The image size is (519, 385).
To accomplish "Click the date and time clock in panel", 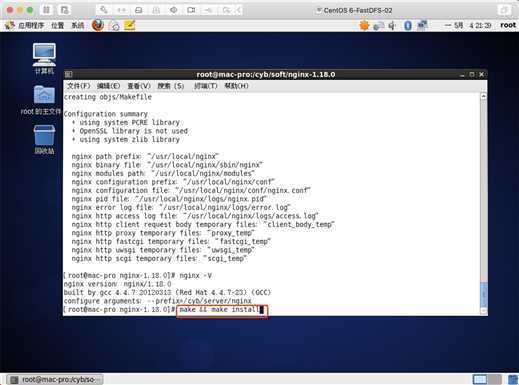I will [x=468, y=25].
